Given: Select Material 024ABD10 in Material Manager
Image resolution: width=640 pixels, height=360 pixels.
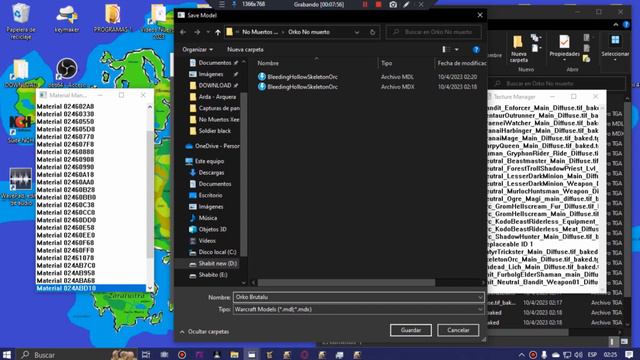Looking at the screenshot, I should coord(91,289).
